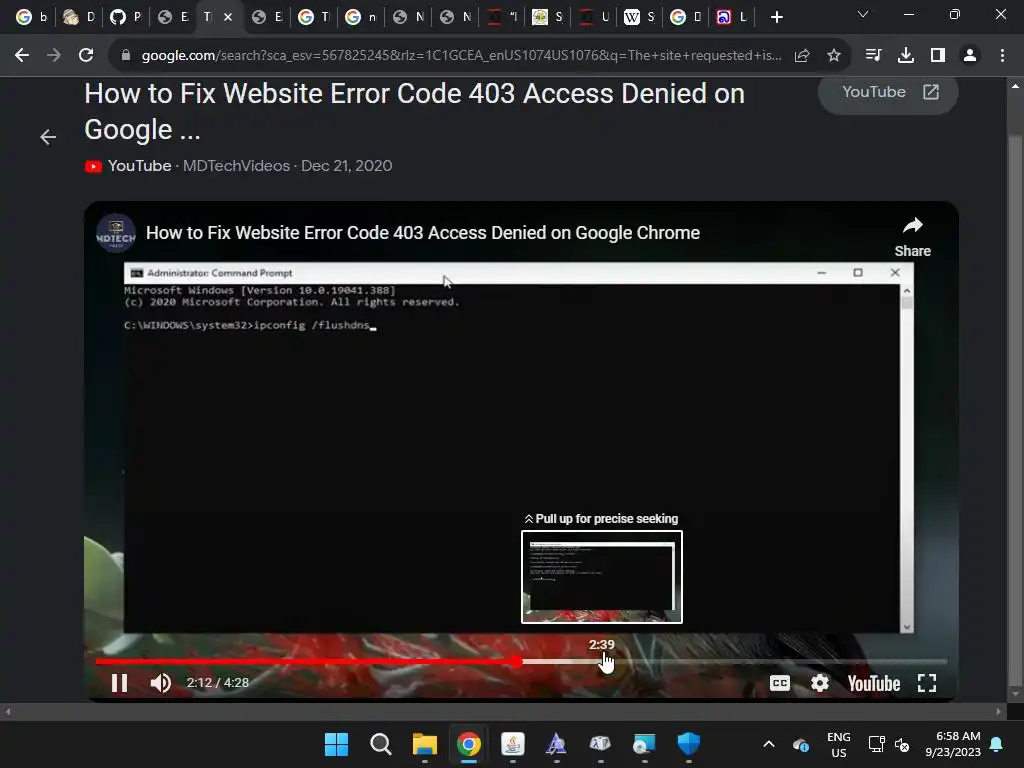The height and width of the screenshot is (768, 1024).
Task: Share the video with the Share arrow
Action: point(912,237)
